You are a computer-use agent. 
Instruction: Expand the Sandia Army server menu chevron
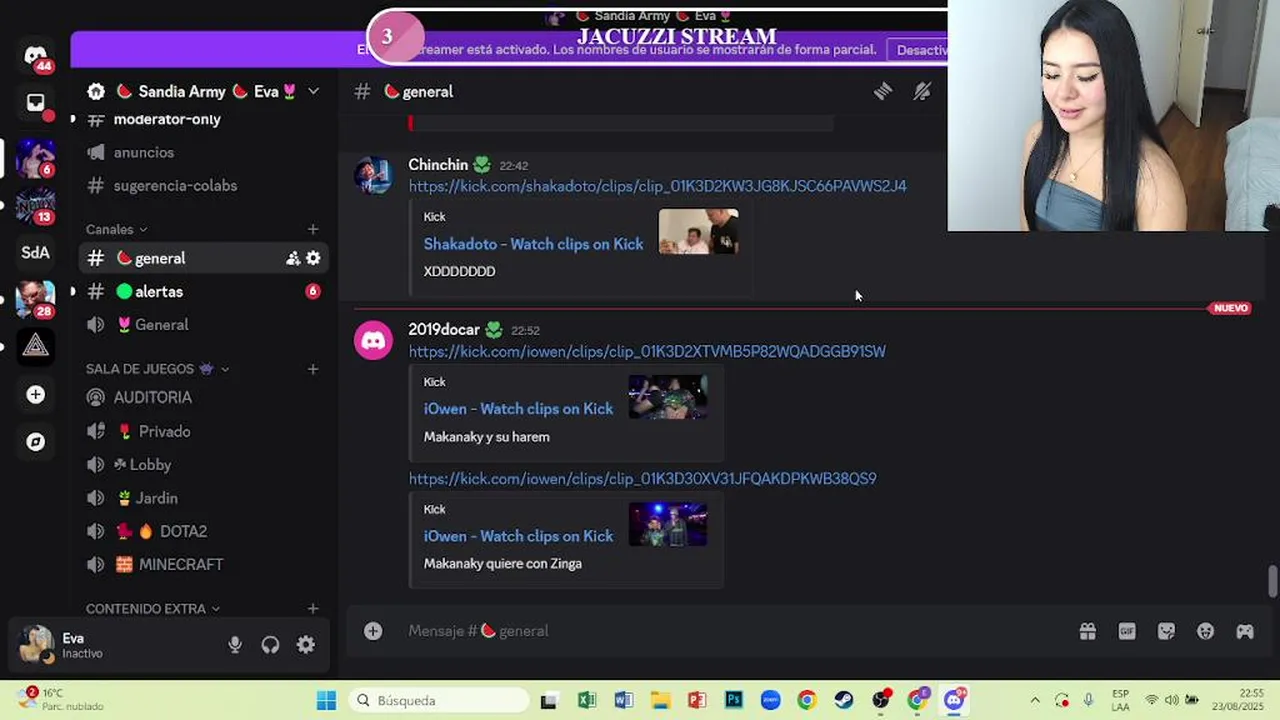pos(313,91)
